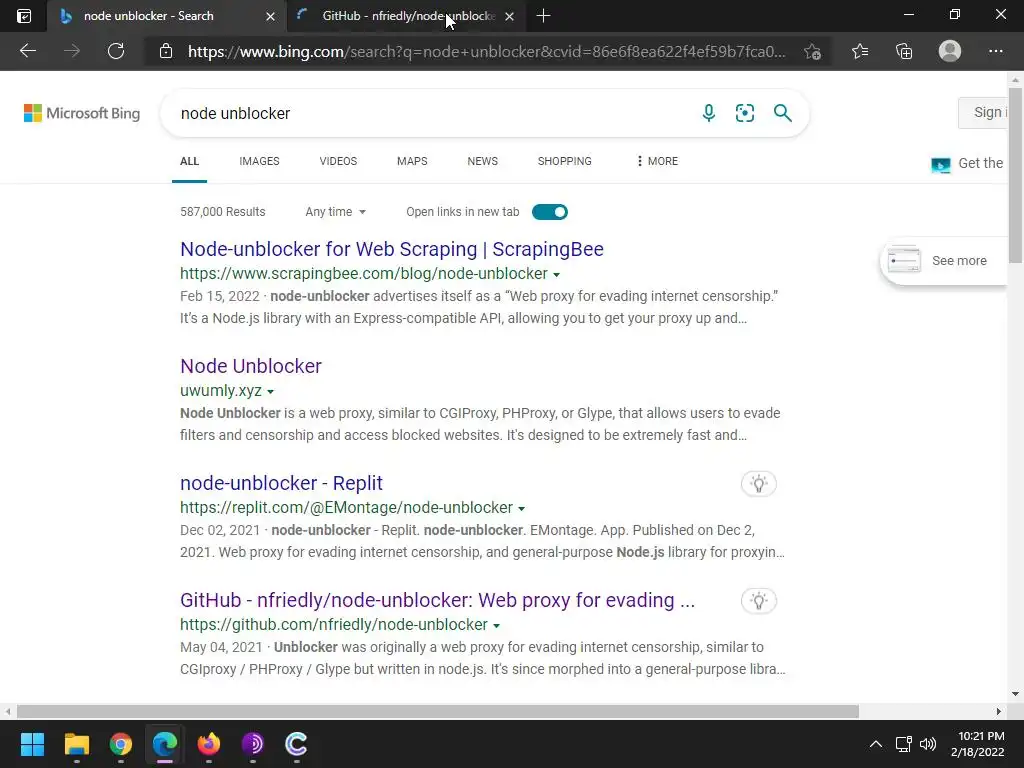This screenshot has height=768, width=1024.
Task: Open Windows Start menu
Action: point(32,744)
